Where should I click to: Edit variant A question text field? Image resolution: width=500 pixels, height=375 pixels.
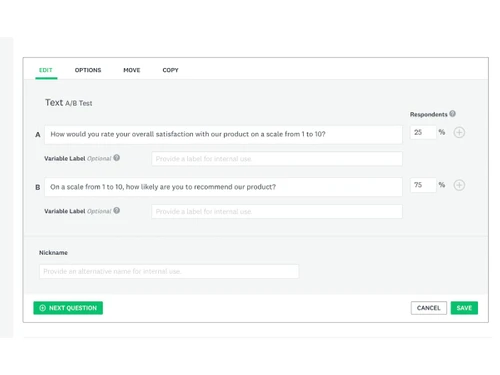(x=223, y=134)
